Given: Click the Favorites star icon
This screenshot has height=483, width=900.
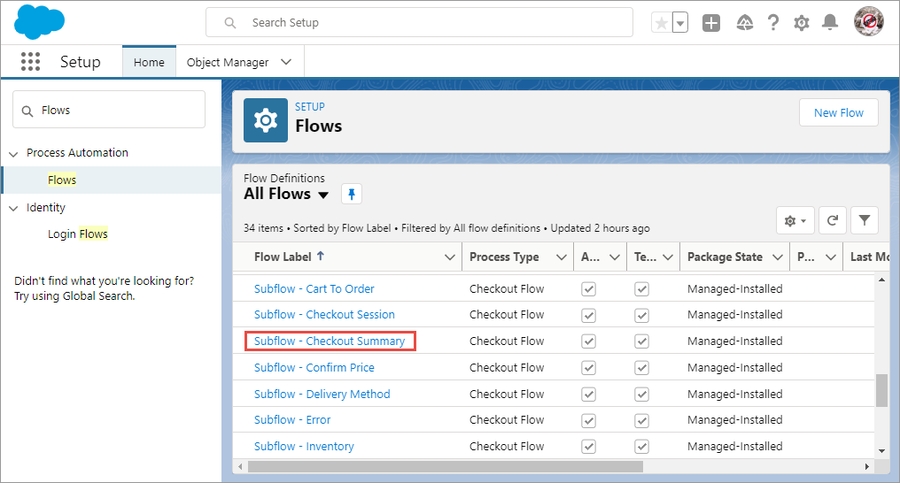Looking at the screenshot, I should [x=660, y=23].
